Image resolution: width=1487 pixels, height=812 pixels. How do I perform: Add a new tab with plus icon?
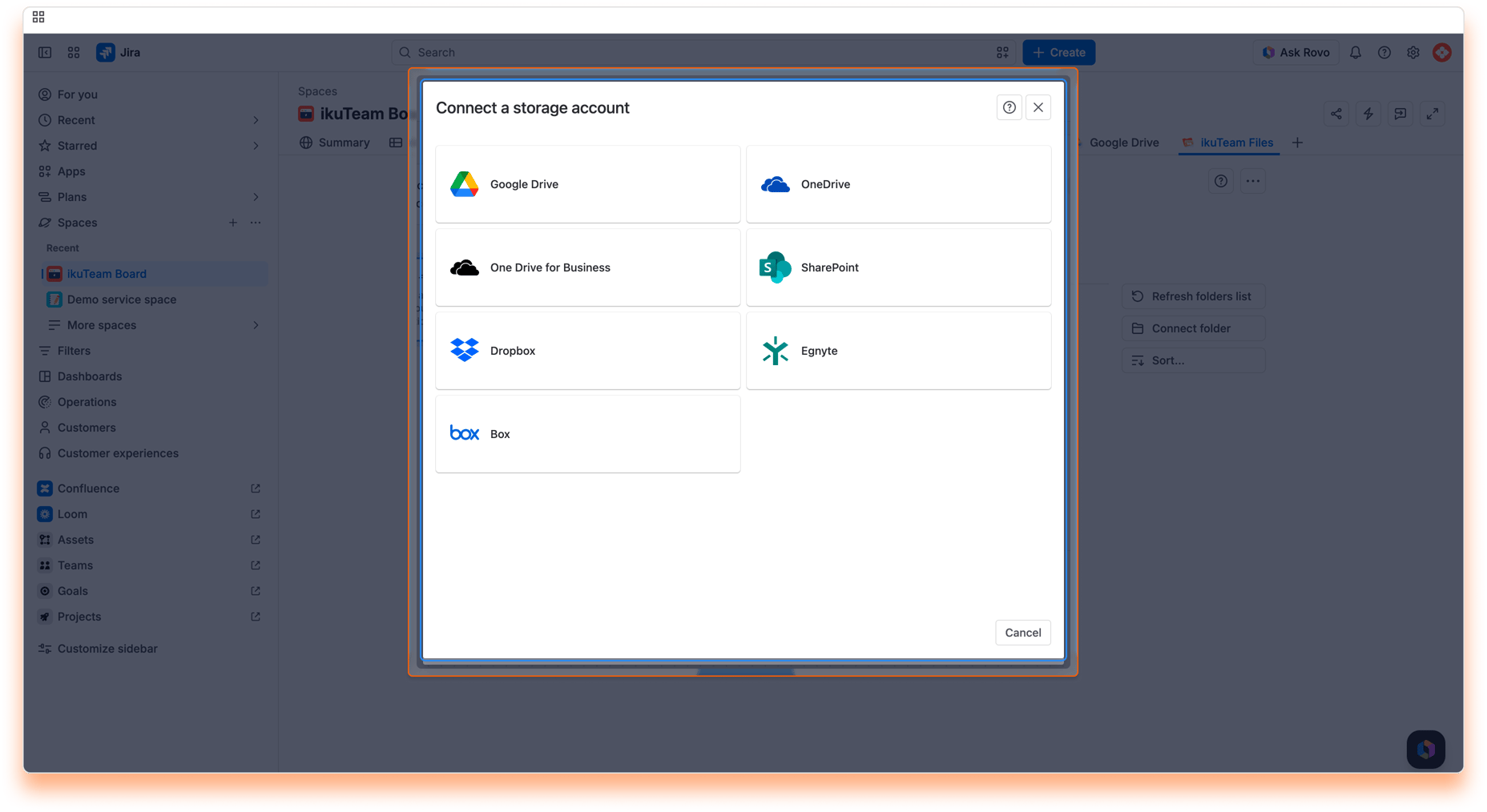[x=1297, y=143]
